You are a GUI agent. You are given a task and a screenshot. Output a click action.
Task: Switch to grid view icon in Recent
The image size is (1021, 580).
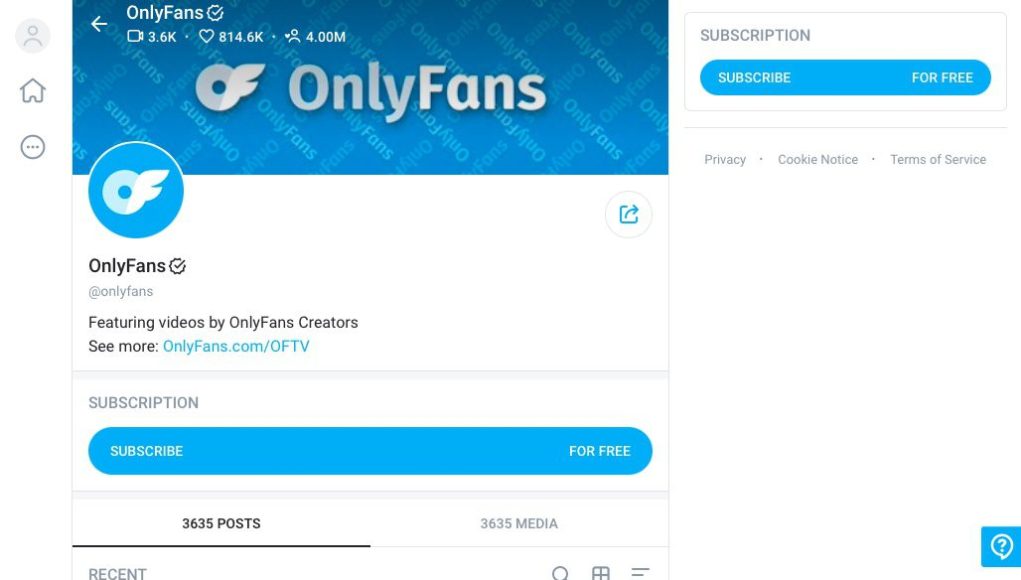(600, 573)
